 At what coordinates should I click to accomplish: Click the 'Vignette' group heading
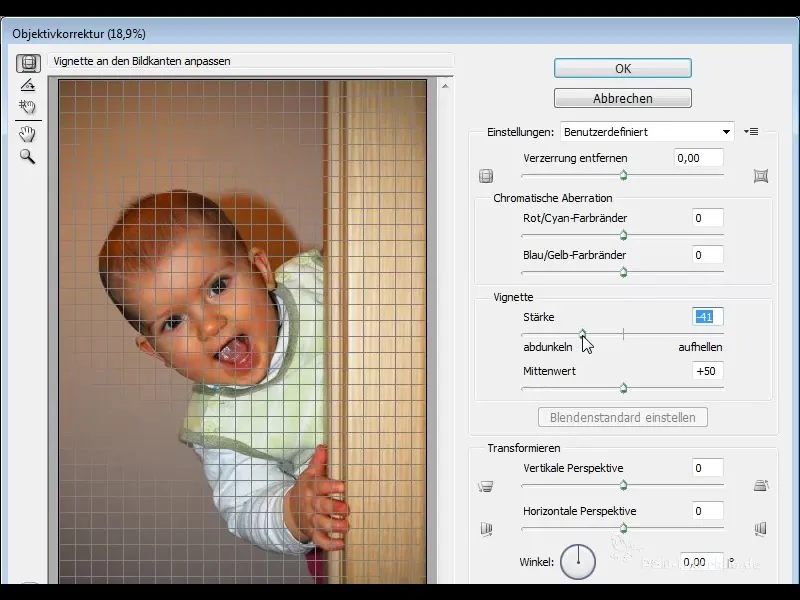pos(513,297)
